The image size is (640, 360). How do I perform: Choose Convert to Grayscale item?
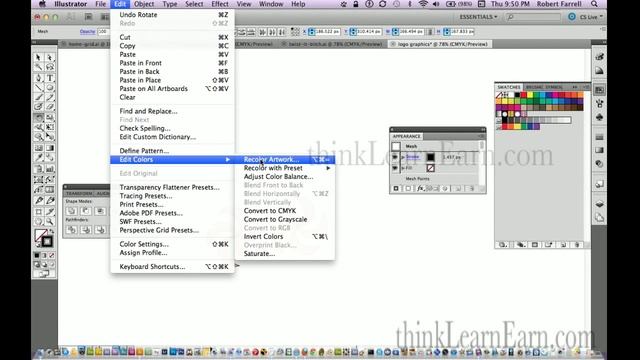285,219
